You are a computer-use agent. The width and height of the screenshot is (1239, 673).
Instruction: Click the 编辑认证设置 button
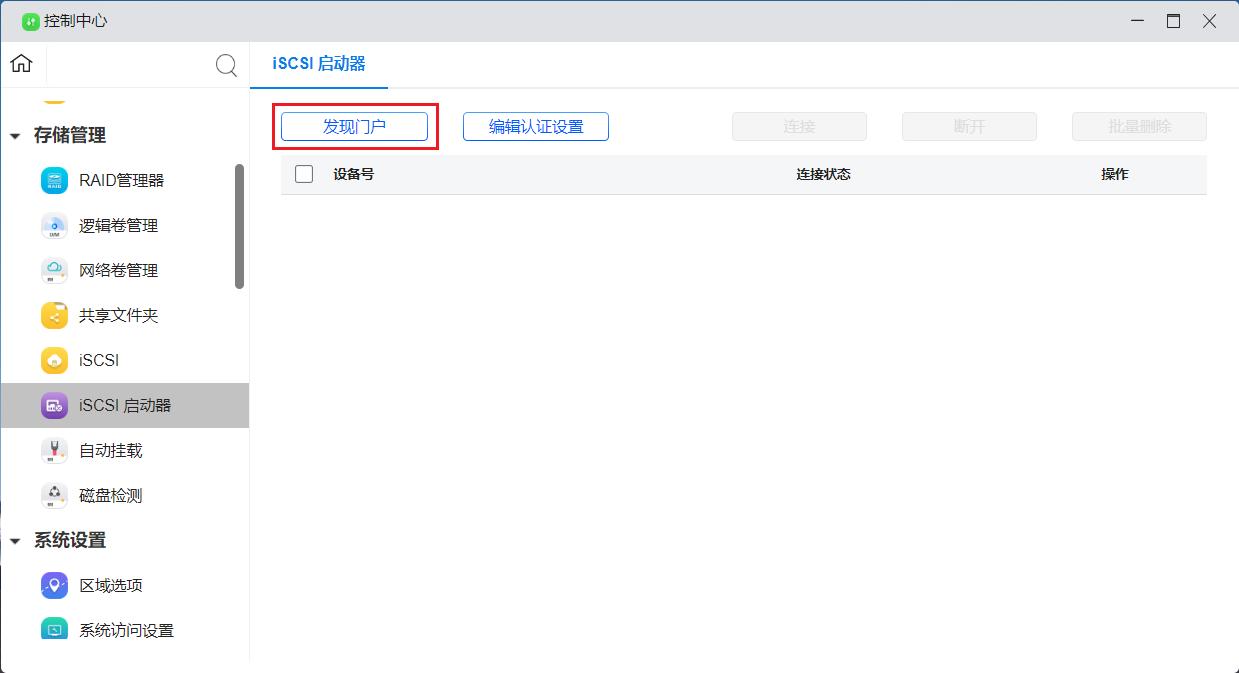click(535, 127)
